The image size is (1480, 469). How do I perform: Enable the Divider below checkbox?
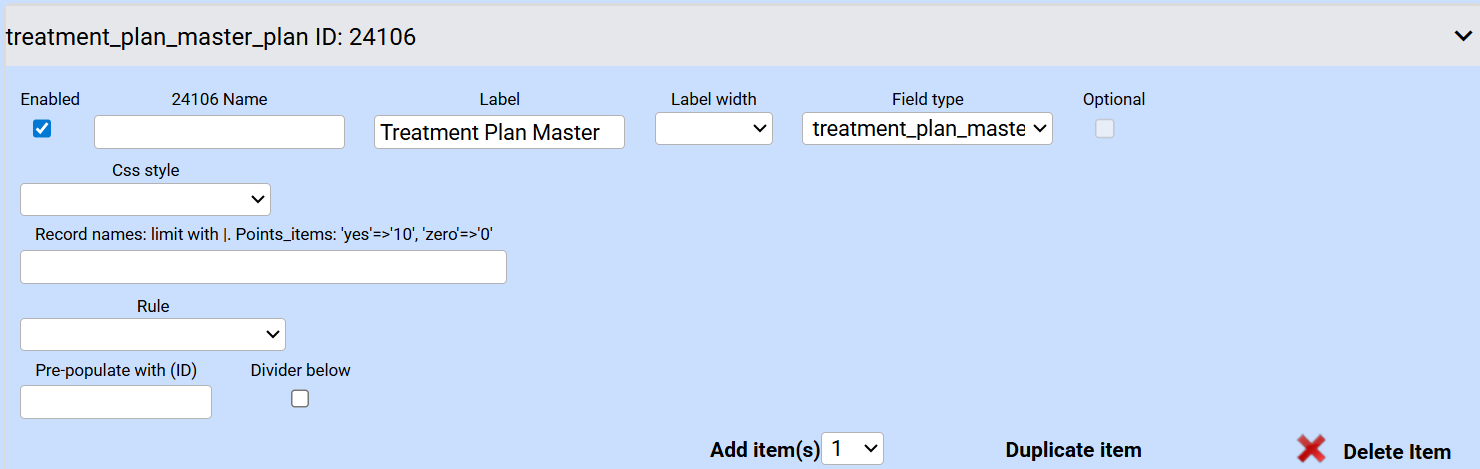(300, 398)
